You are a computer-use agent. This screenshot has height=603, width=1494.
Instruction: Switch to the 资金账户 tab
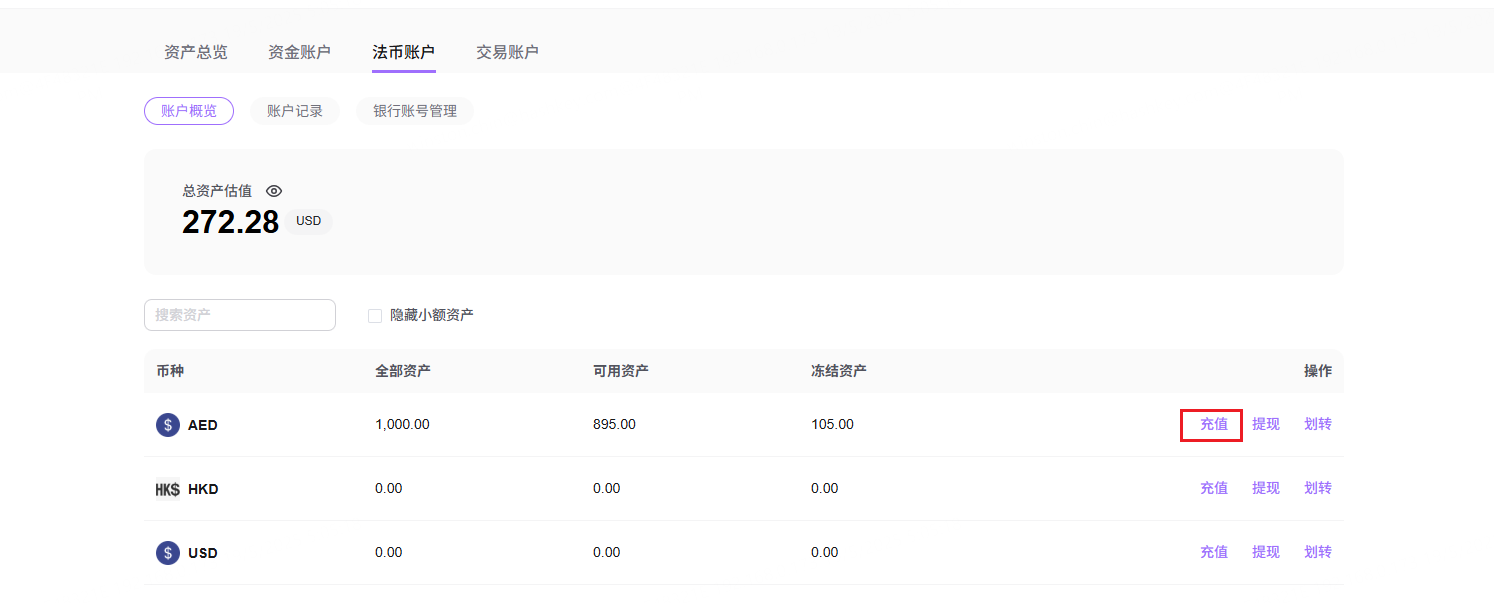(x=299, y=52)
